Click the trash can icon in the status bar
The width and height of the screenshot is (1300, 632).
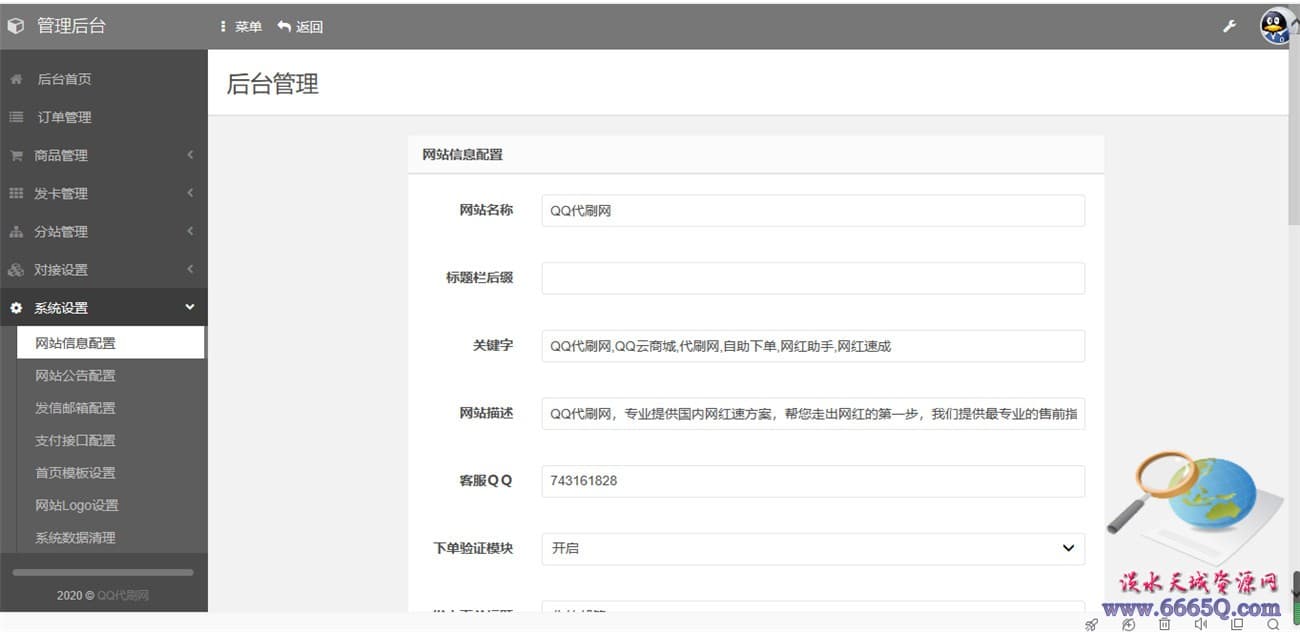pyautogui.click(x=1165, y=624)
